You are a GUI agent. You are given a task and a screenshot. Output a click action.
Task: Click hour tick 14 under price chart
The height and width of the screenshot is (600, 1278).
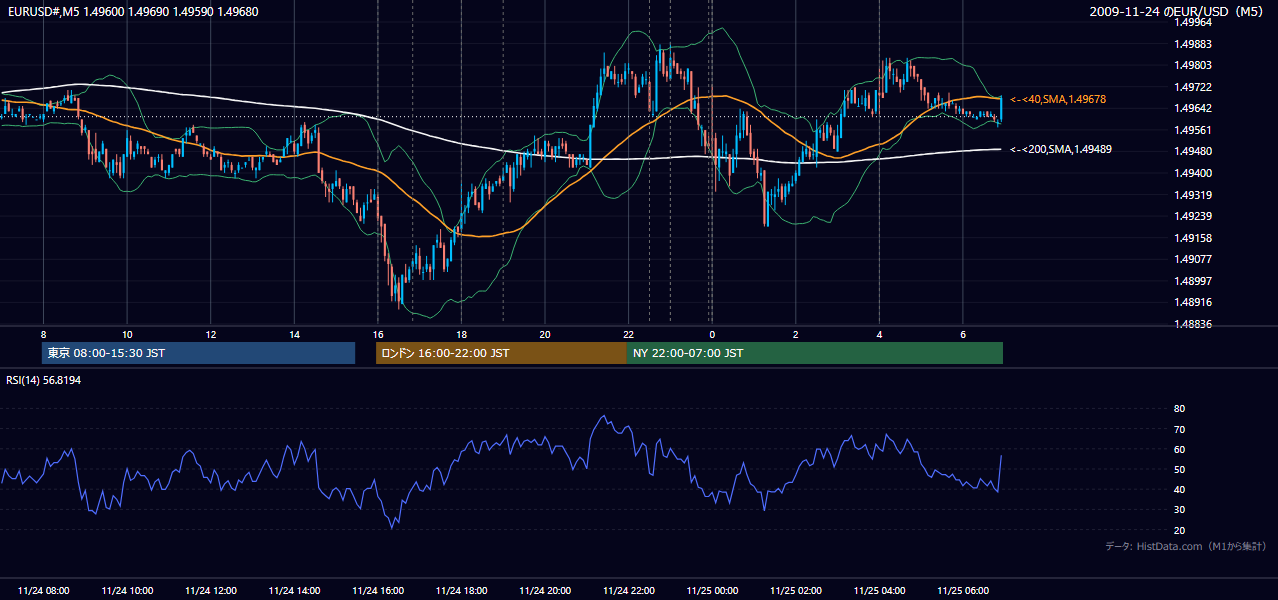point(294,334)
